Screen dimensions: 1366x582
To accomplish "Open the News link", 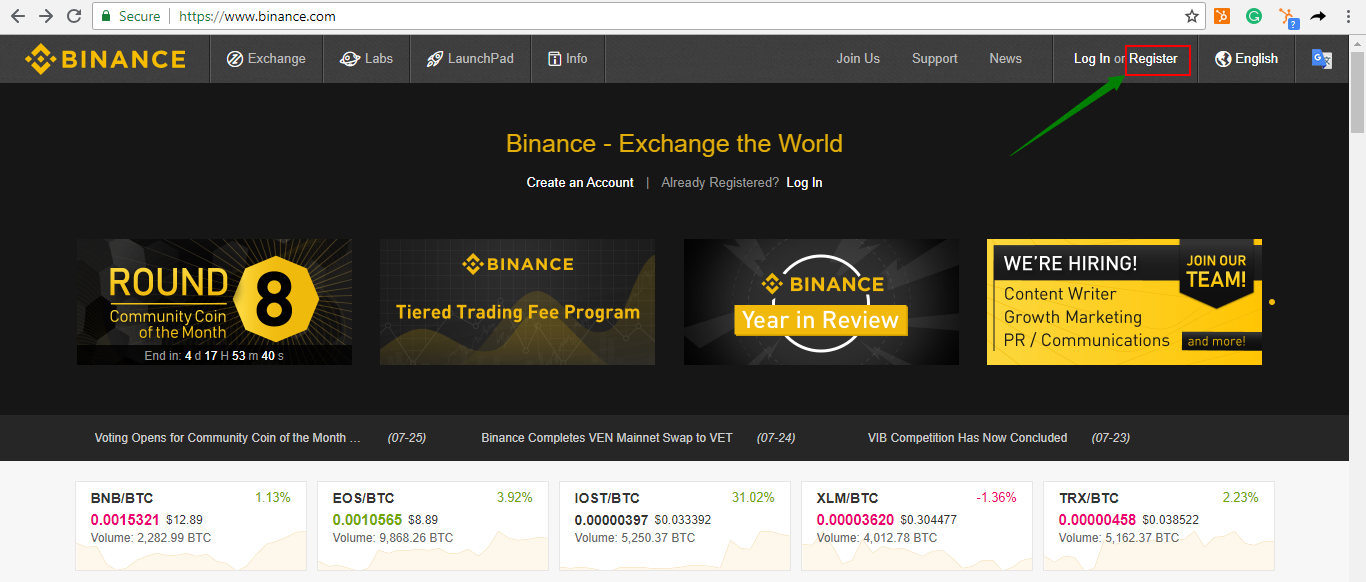I will [x=1006, y=59].
